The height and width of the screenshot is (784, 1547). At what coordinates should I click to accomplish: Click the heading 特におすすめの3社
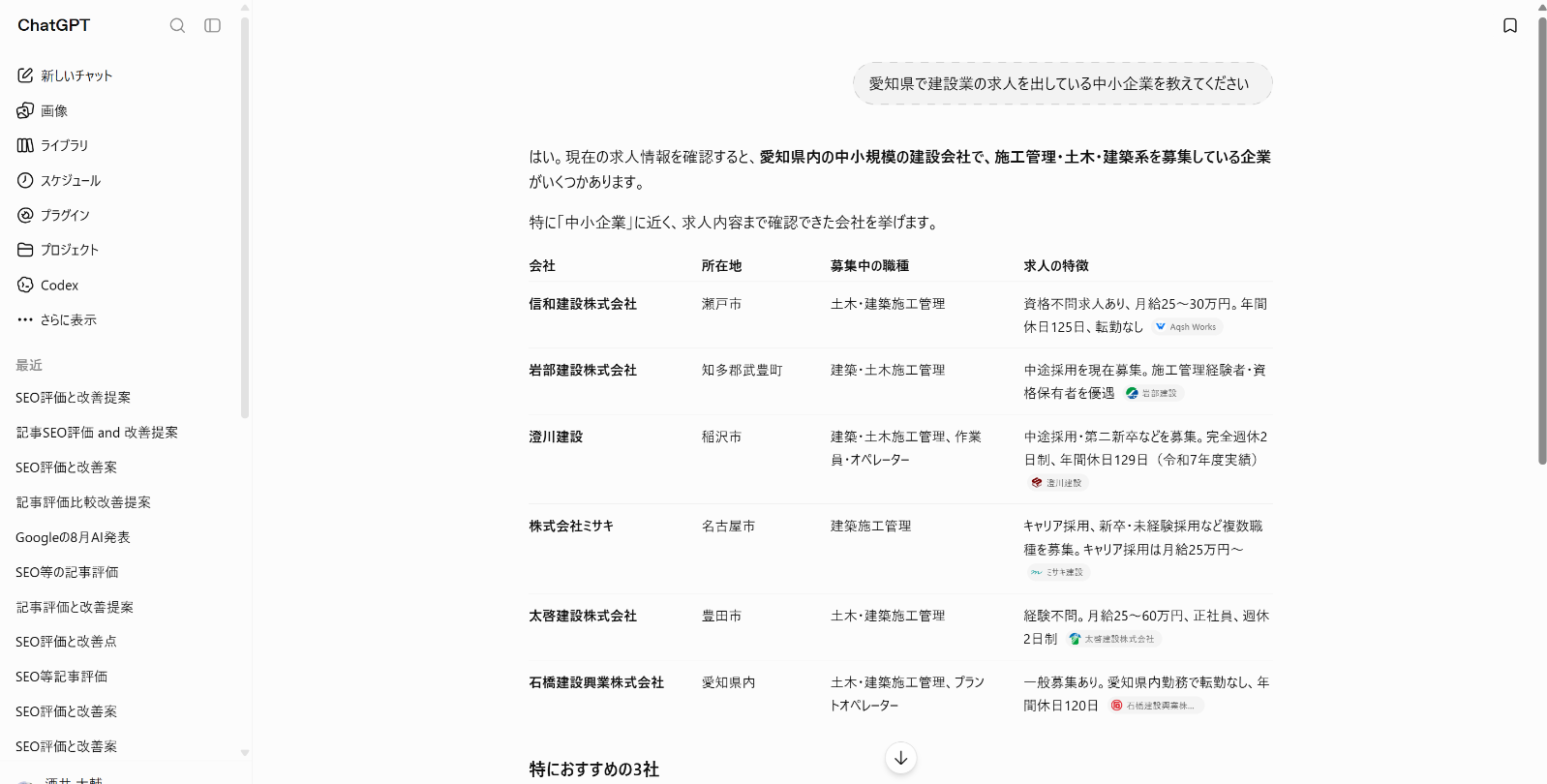click(593, 769)
